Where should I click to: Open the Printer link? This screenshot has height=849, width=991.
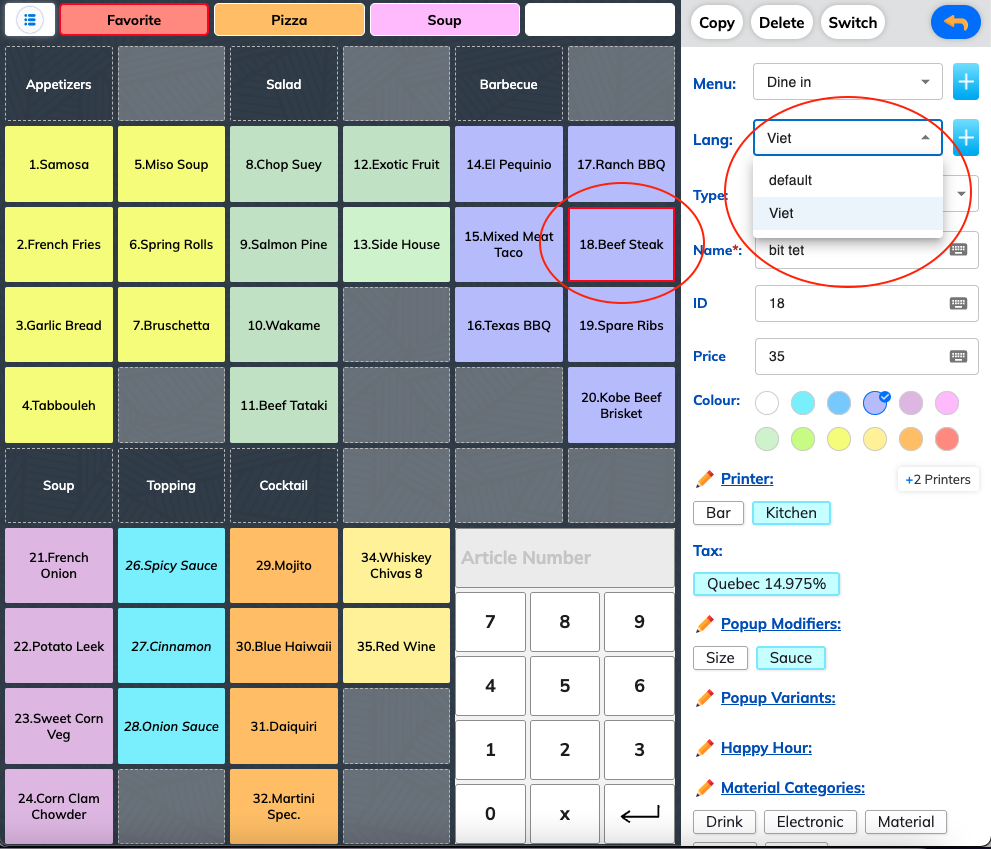point(747,479)
